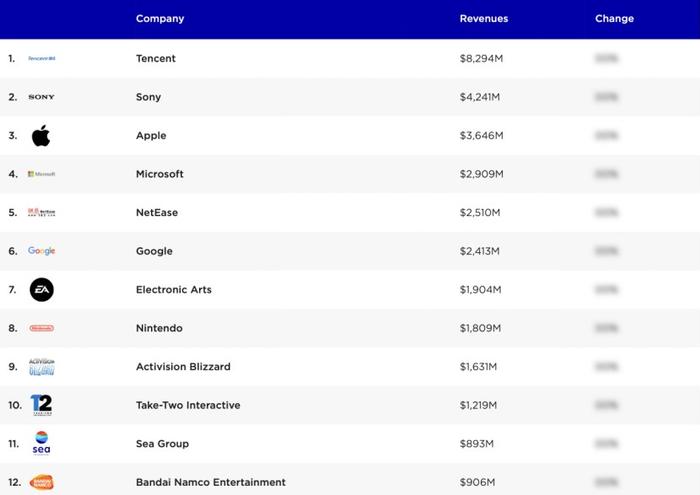Screen dimensions: 700x495
Task: Click the Microsoft logo
Action: pyautogui.click(x=42, y=174)
